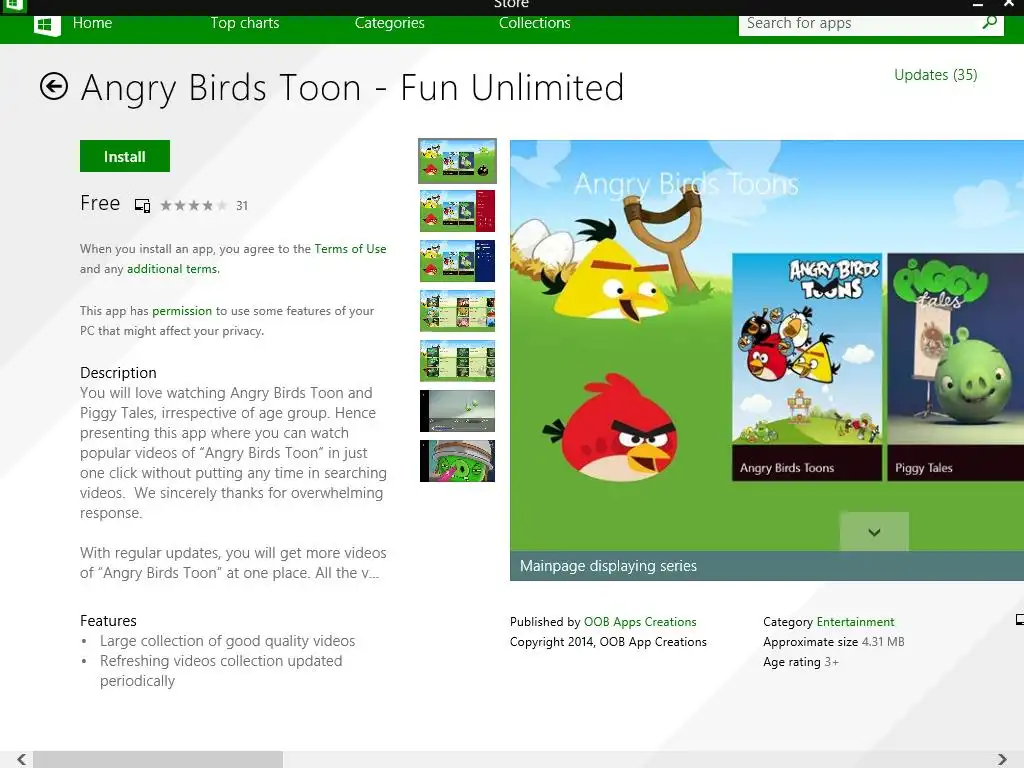Open the Categories menu
The width and height of the screenshot is (1024, 768).
[389, 23]
